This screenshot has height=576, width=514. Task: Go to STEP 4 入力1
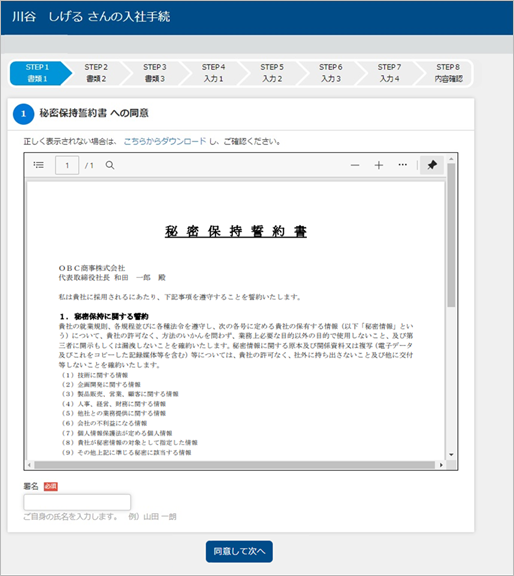pos(213,73)
